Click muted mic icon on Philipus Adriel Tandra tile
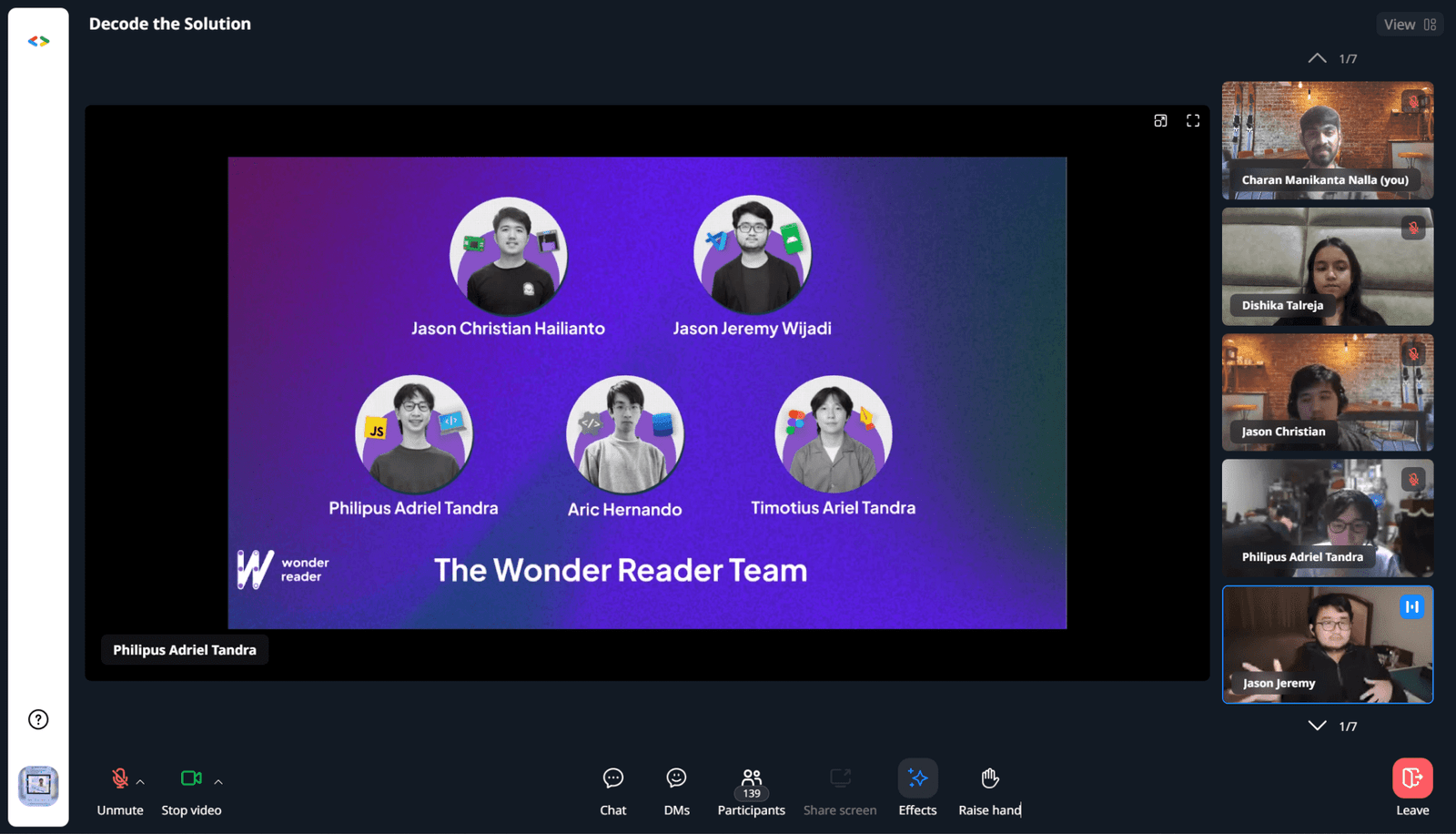1456x834 pixels. coord(1413,479)
